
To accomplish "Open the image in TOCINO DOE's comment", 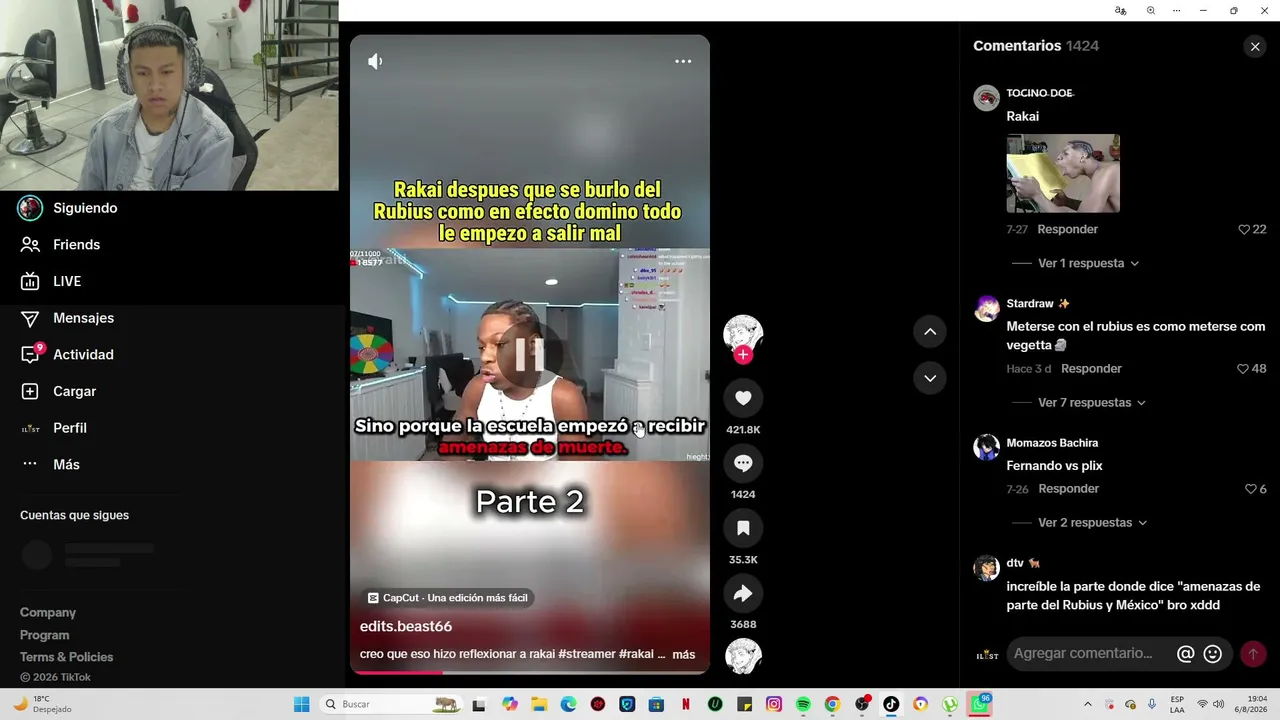I will (x=1063, y=173).
